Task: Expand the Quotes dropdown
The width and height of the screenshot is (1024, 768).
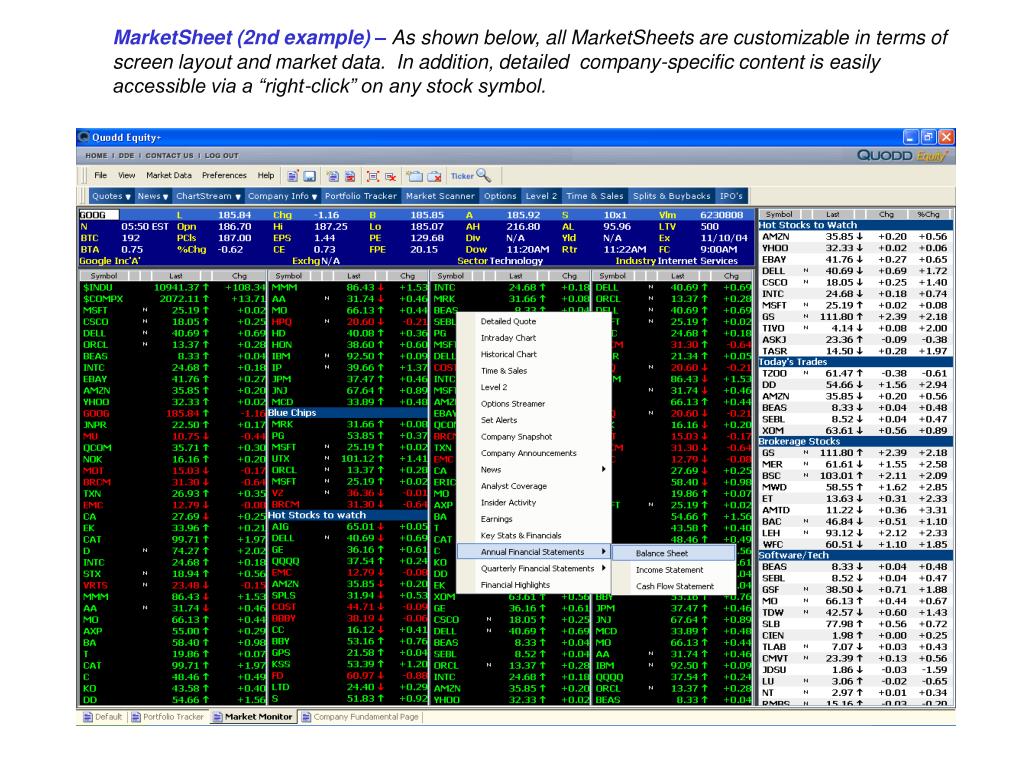Action: (111, 196)
